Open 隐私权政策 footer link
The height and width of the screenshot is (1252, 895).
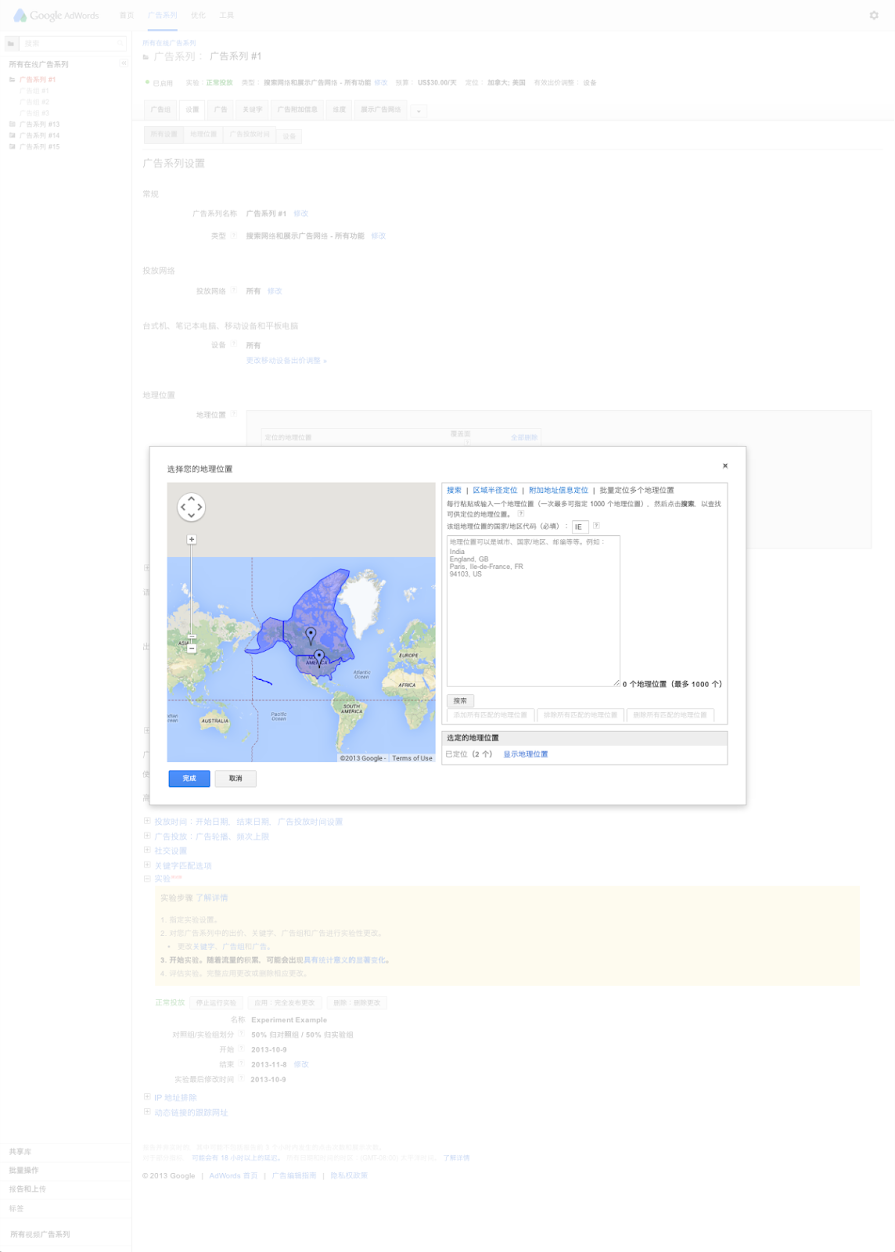349,1175
